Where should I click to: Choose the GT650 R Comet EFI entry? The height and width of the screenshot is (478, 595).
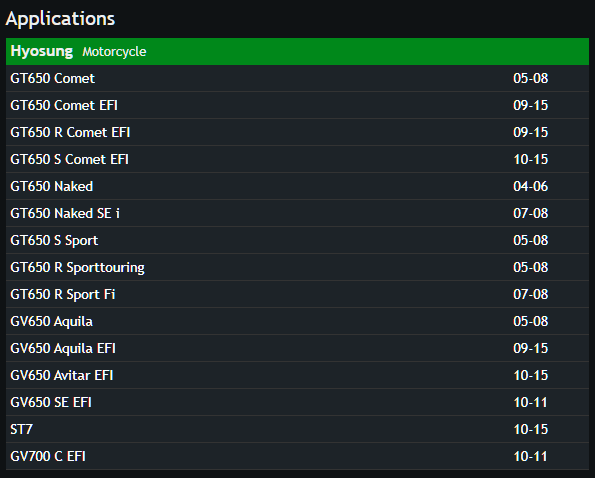click(x=297, y=132)
